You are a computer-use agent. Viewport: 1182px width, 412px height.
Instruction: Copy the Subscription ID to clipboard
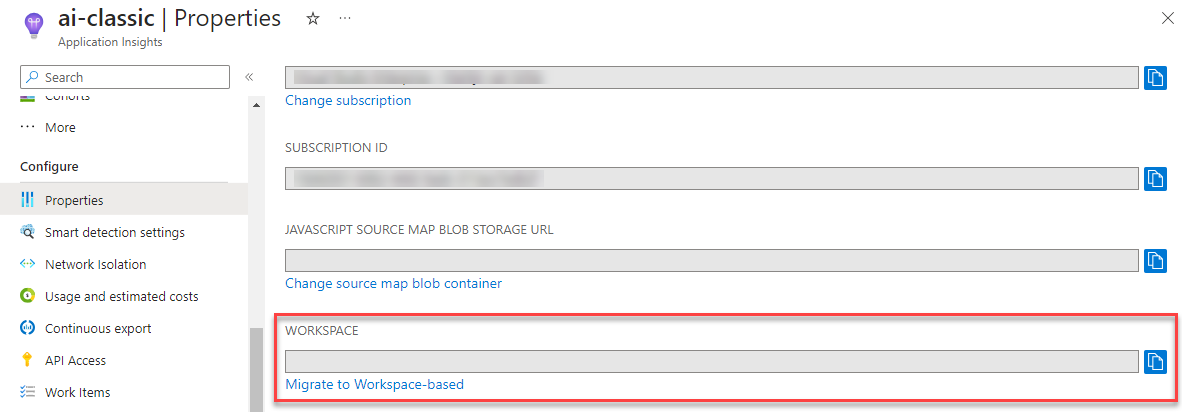(x=1155, y=179)
